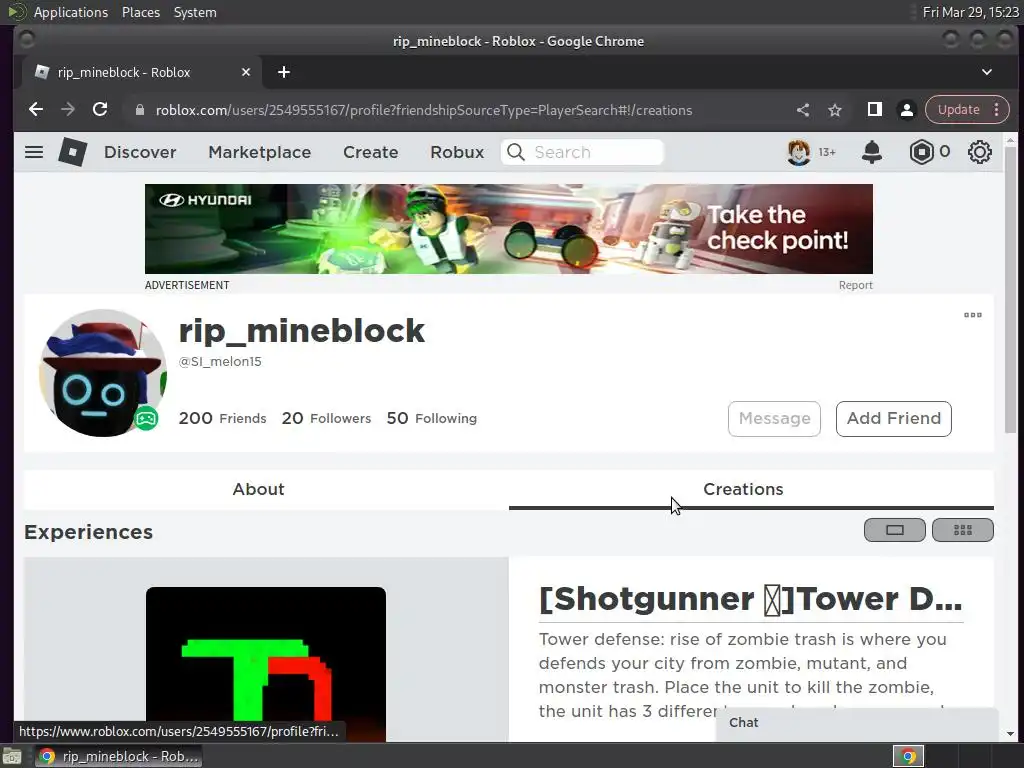Click the 13+ age label
This screenshot has height=768, width=1024.
point(827,152)
